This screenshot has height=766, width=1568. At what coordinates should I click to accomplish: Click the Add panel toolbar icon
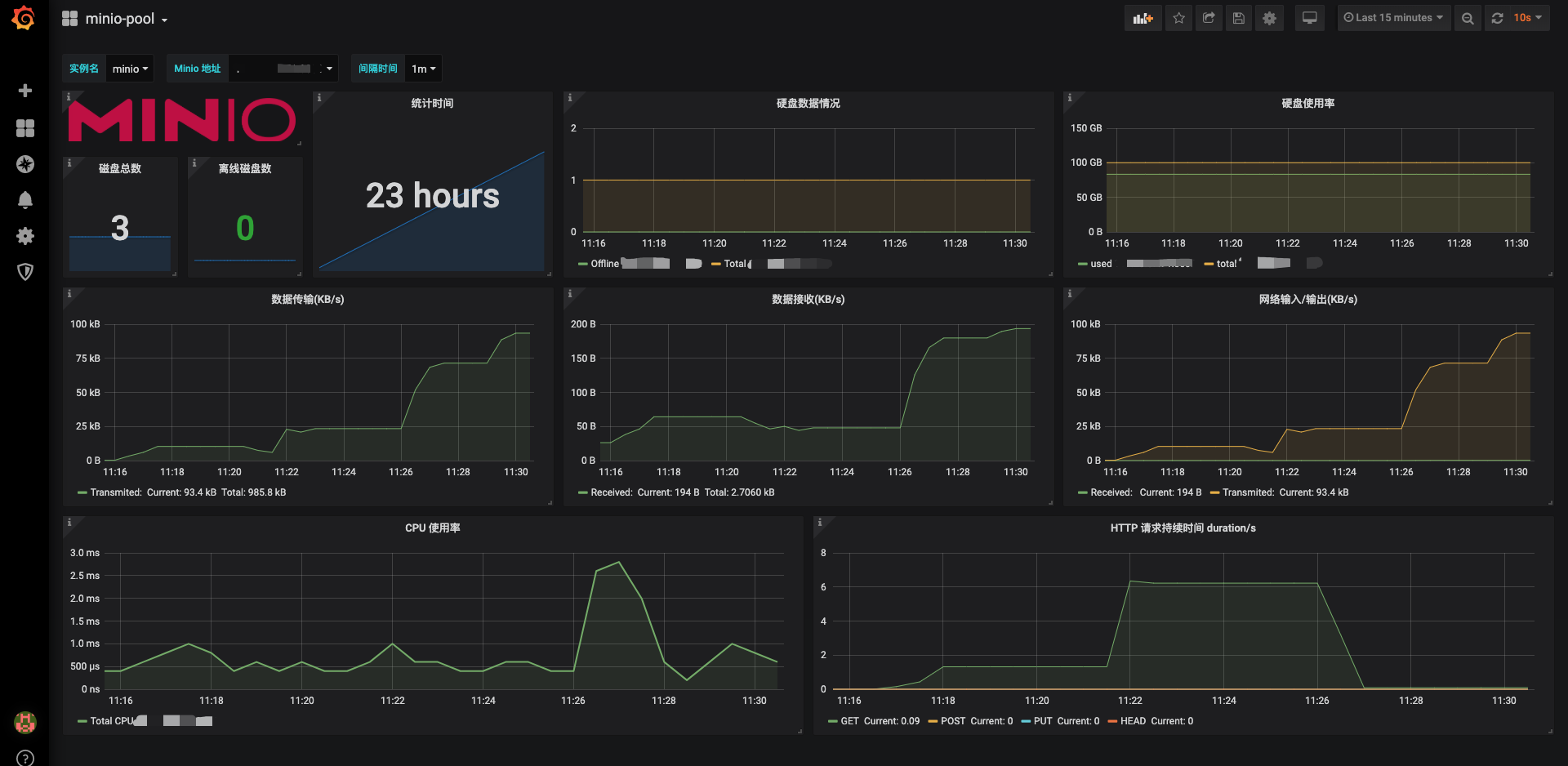coord(1143,18)
